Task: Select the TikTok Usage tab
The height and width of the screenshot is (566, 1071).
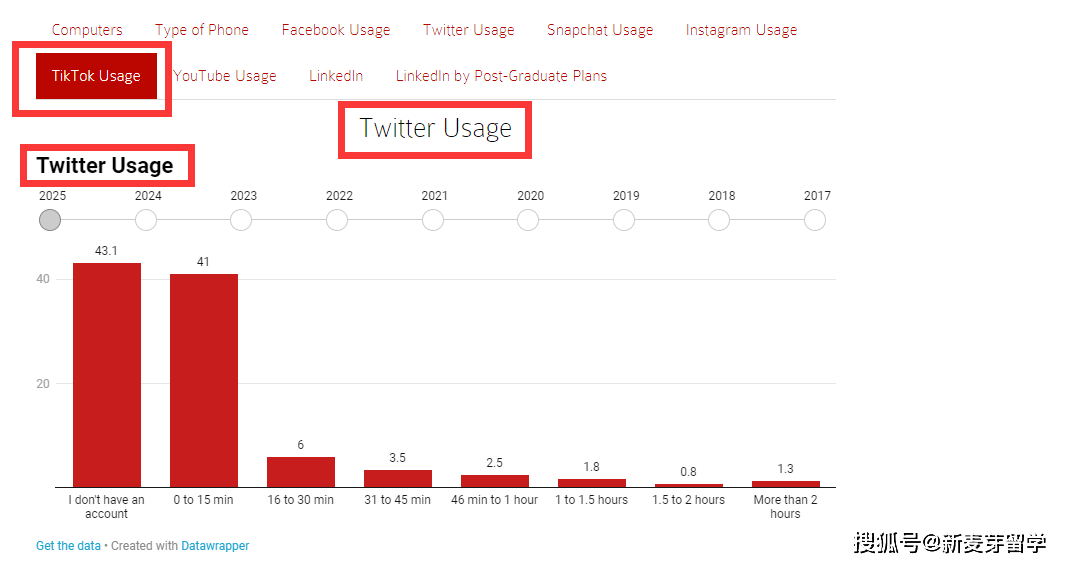Action: (x=96, y=76)
